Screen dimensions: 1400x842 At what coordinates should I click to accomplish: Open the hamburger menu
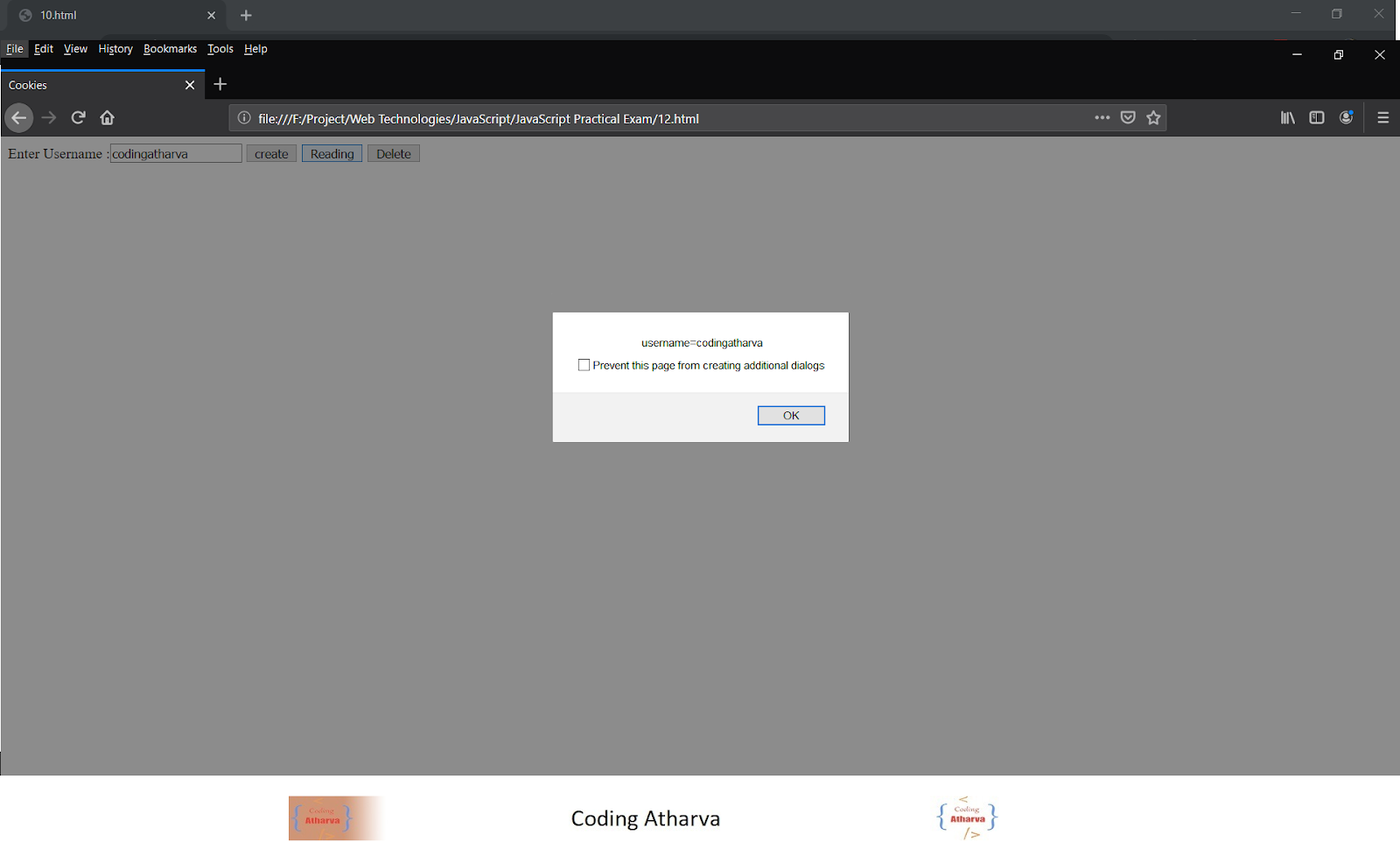1383,117
